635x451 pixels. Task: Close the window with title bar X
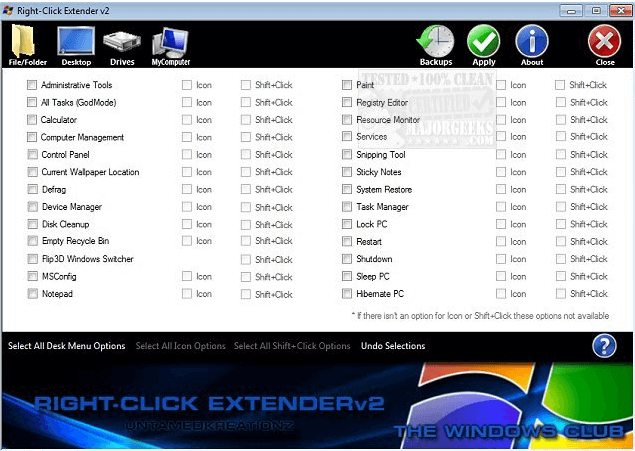click(x=620, y=11)
